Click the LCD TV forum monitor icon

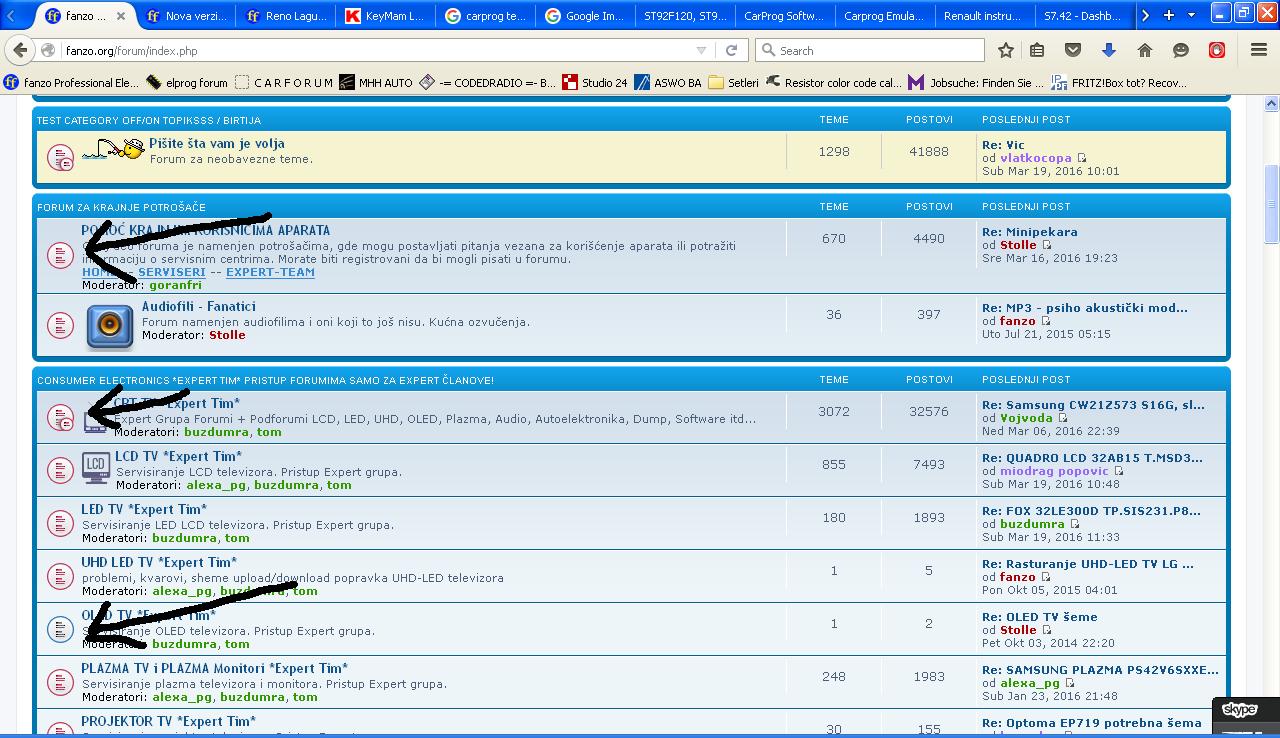tap(95, 466)
